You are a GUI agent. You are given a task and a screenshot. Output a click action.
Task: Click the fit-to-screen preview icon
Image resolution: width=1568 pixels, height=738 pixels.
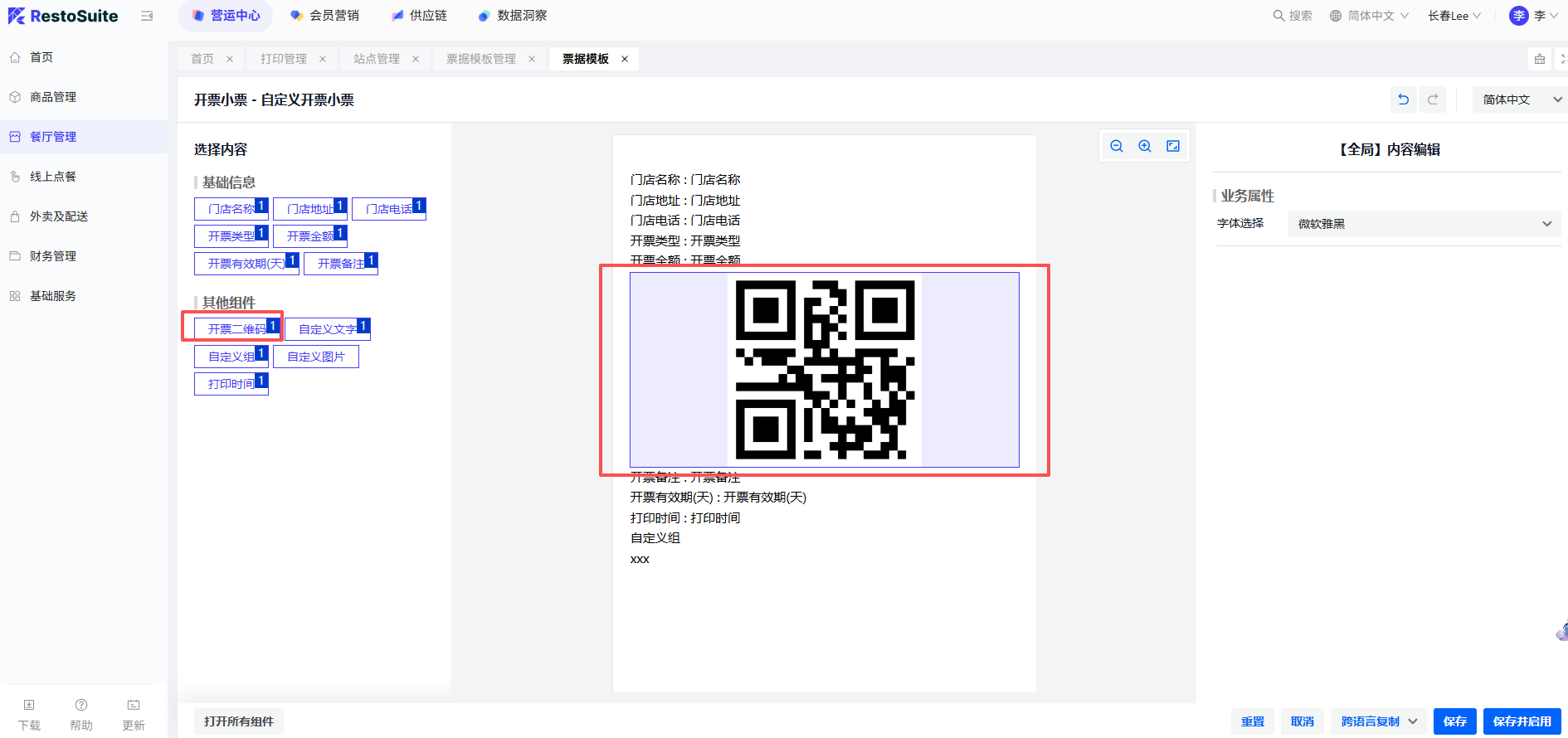click(x=1173, y=146)
